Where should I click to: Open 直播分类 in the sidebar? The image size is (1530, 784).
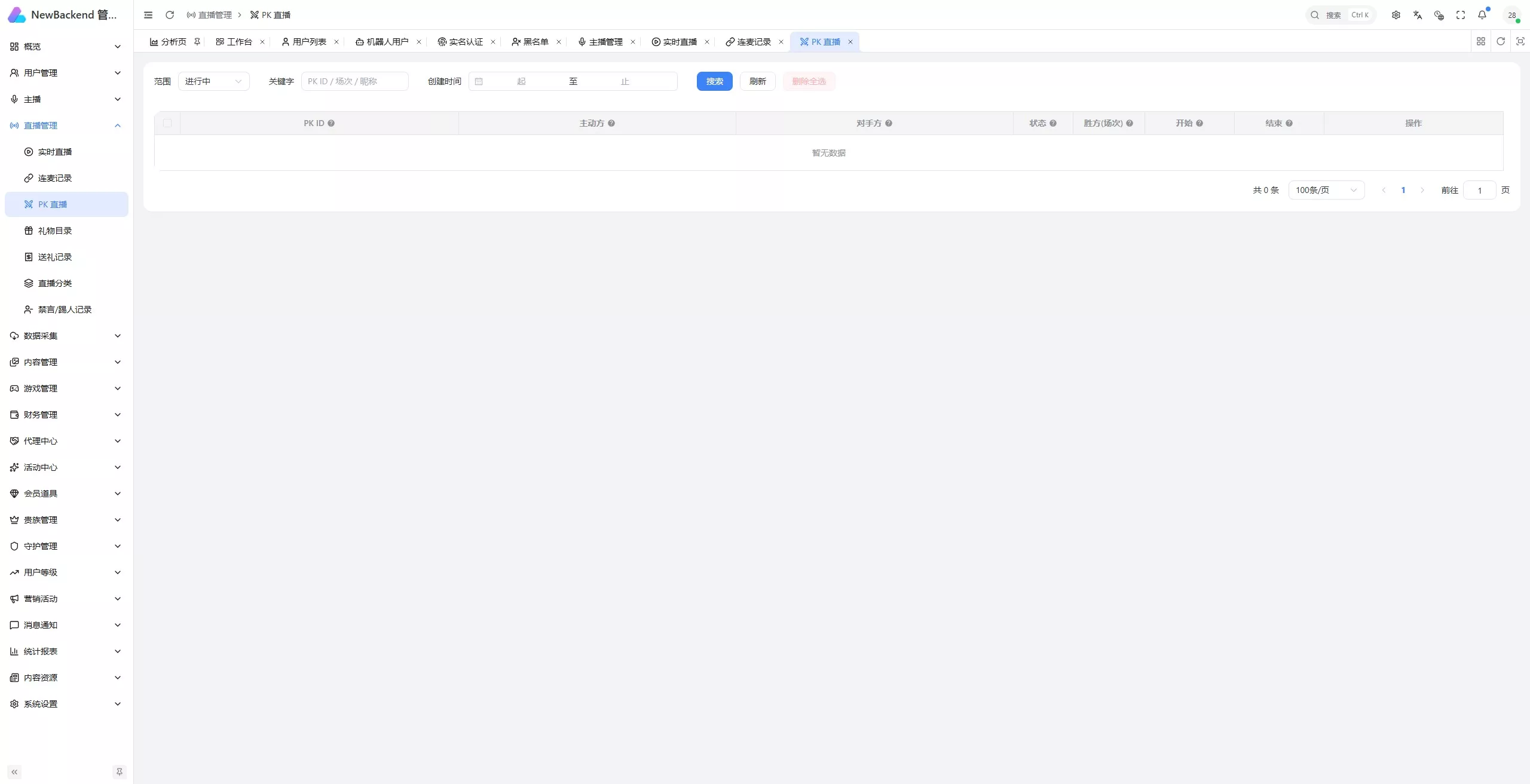click(x=66, y=283)
